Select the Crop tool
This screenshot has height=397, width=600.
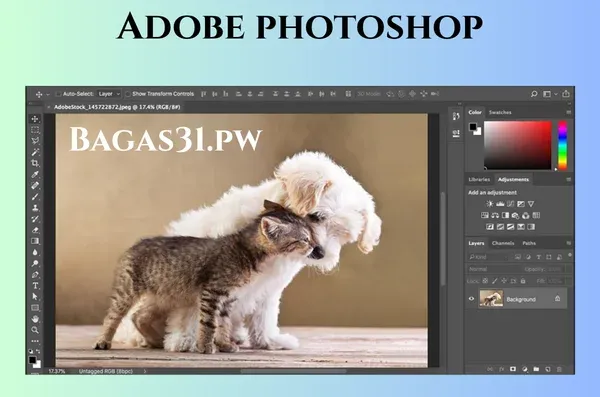click(x=35, y=163)
